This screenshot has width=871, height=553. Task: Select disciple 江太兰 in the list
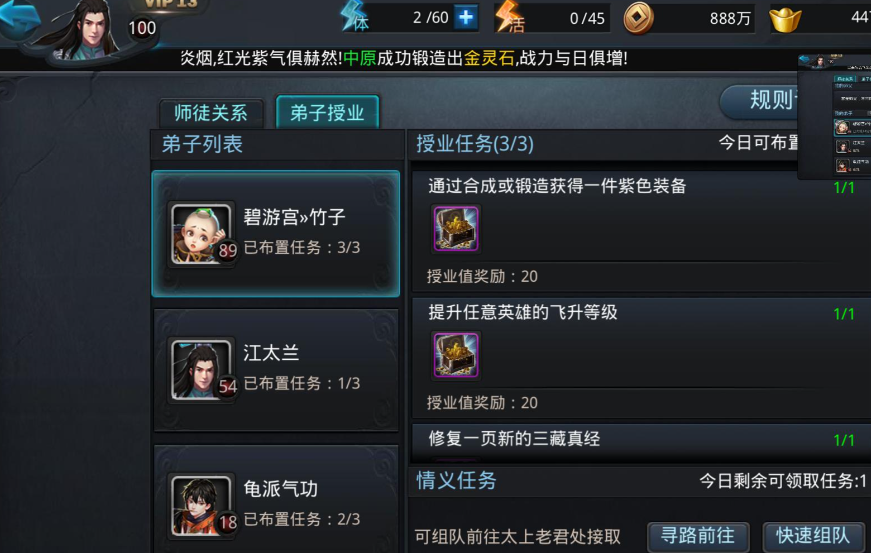pos(276,370)
